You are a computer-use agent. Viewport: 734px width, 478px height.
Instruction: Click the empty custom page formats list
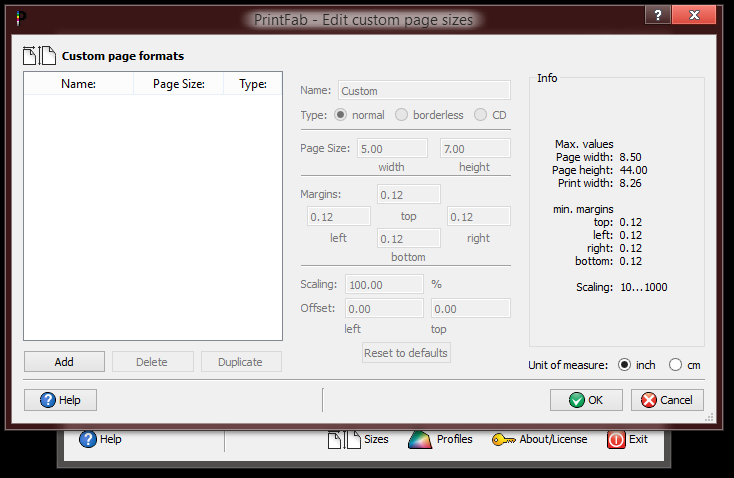coord(153,217)
